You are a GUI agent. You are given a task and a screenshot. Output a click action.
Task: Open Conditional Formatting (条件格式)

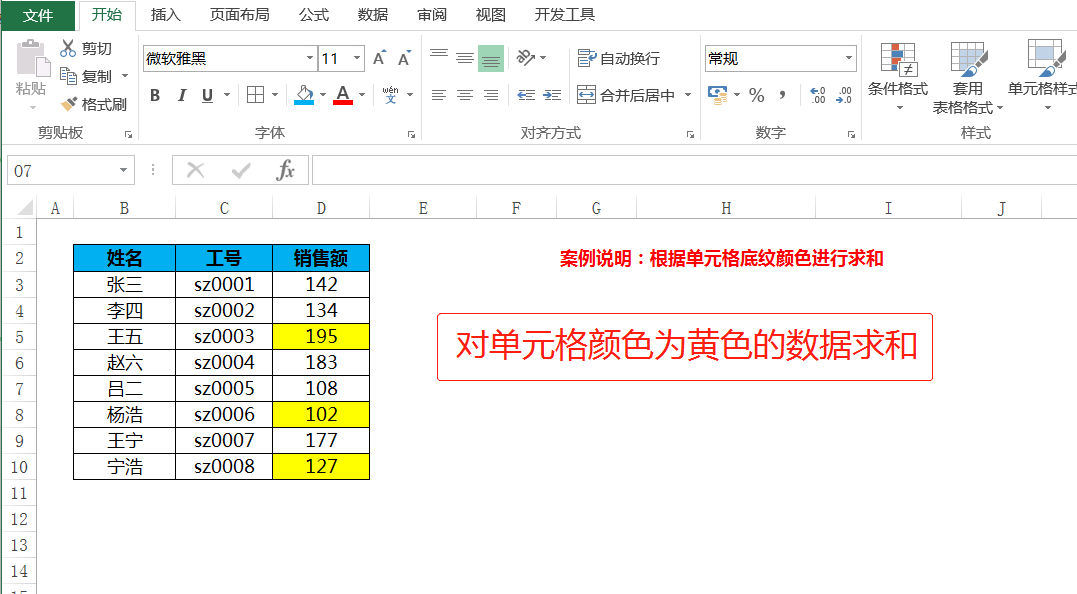(x=898, y=76)
